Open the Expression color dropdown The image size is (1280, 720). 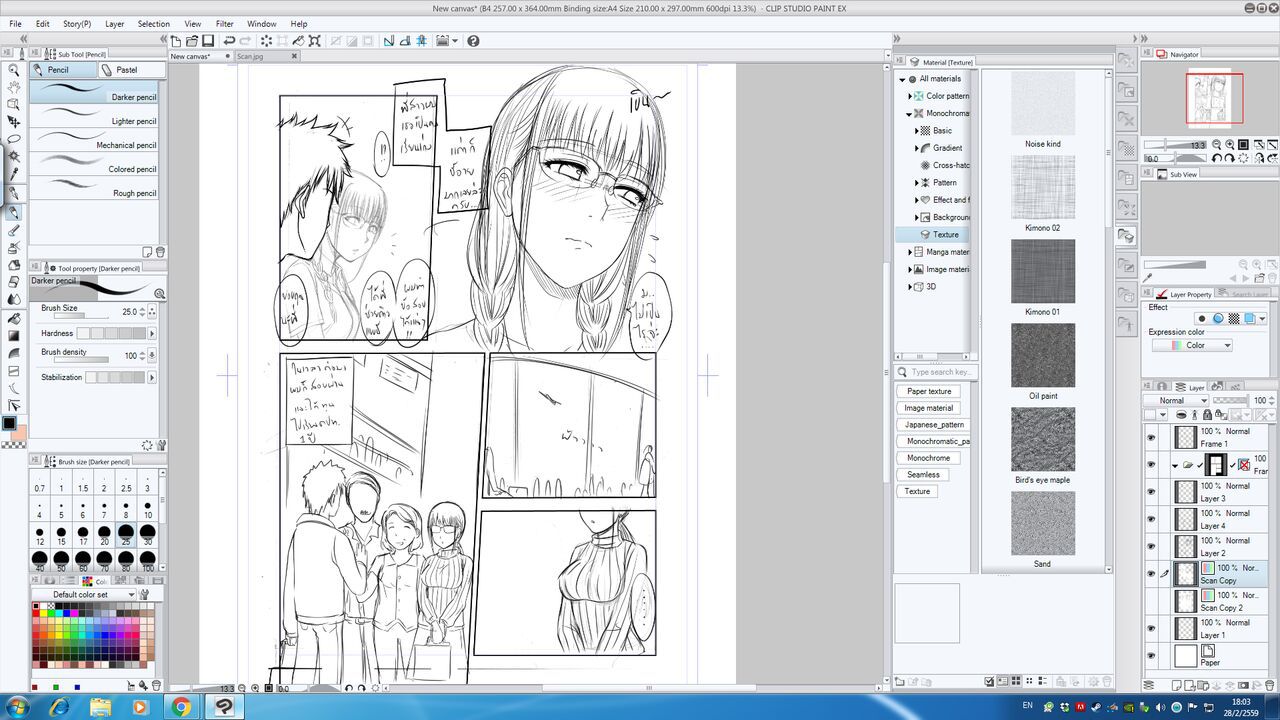[x=1192, y=345]
